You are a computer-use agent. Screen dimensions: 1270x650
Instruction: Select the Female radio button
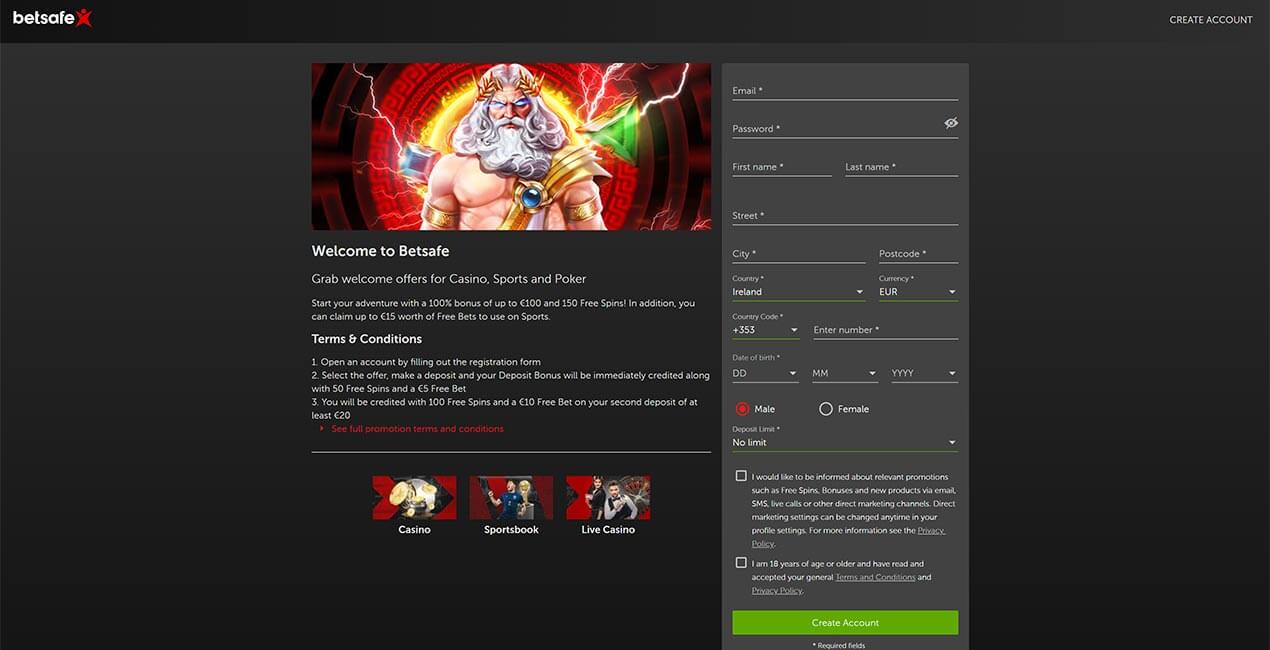click(x=826, y=409)
